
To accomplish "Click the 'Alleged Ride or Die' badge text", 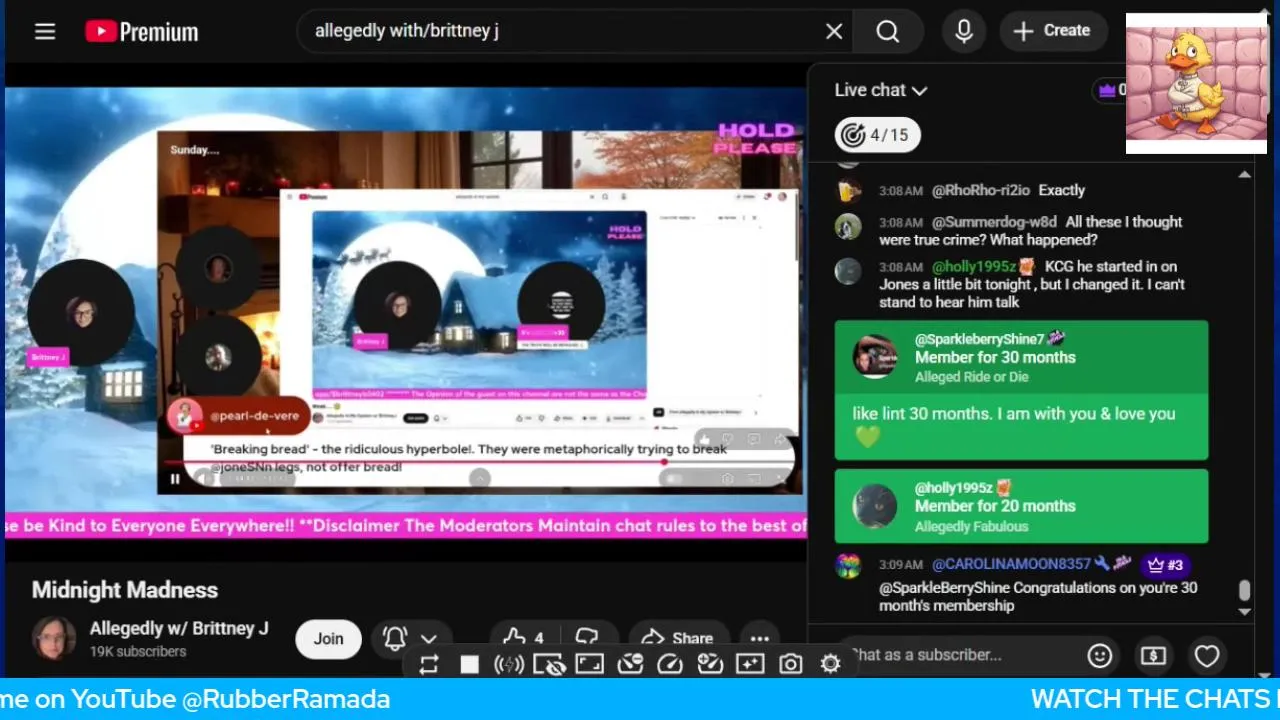I will click(971, 377).
